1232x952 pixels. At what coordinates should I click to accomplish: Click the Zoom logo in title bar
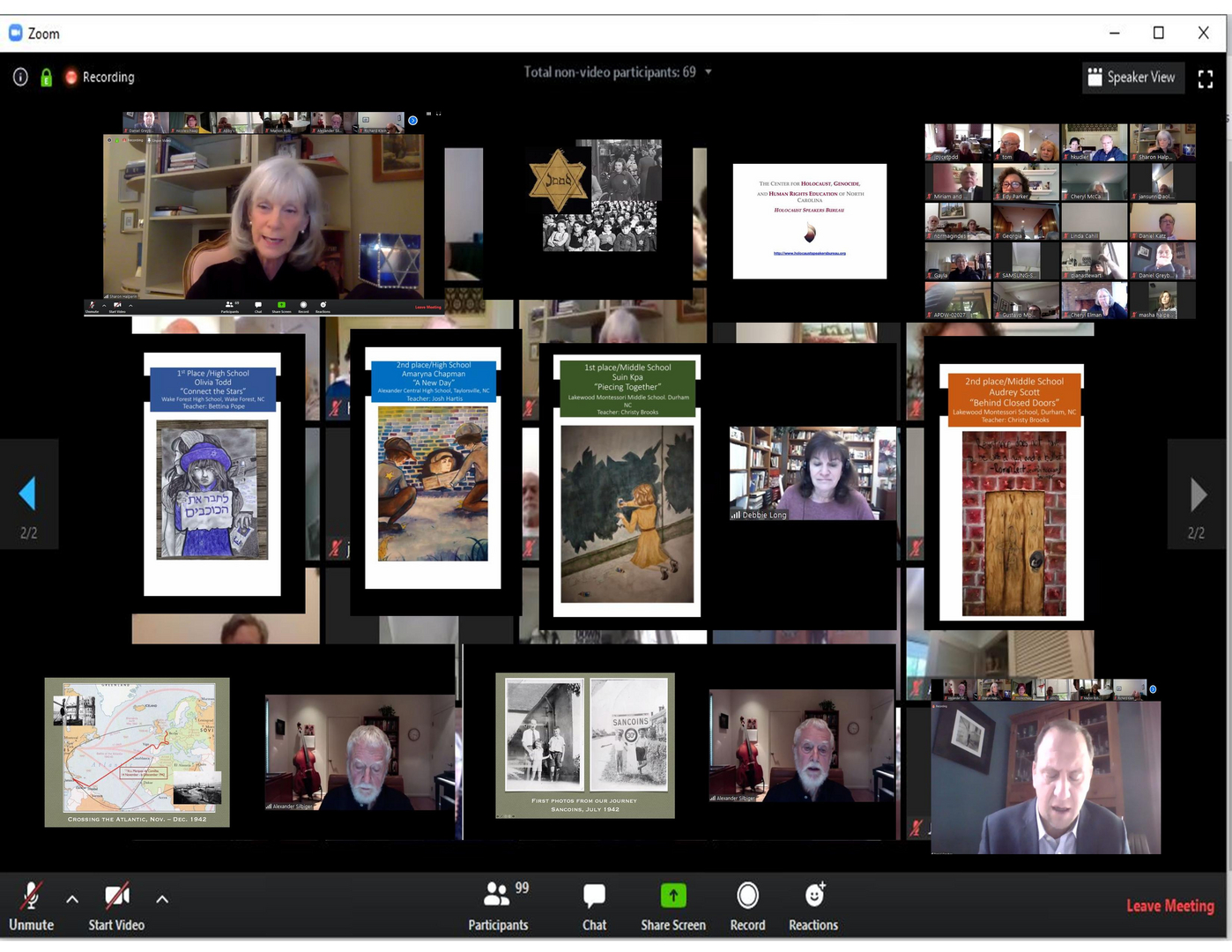[x=15, y=33]
